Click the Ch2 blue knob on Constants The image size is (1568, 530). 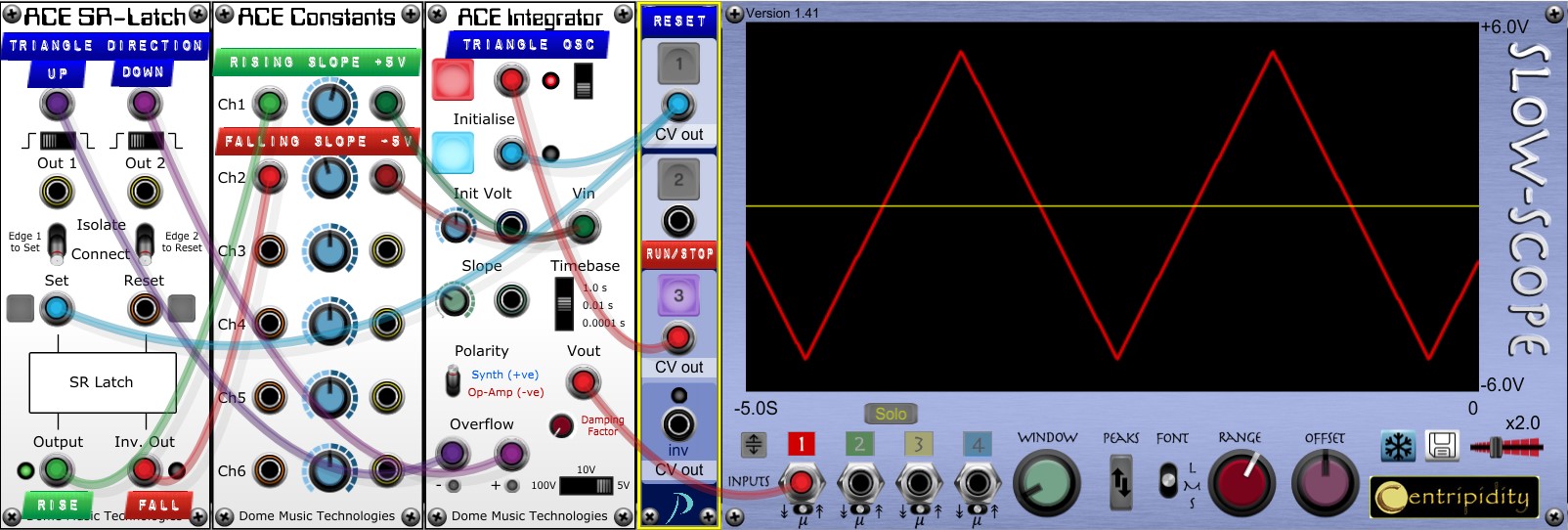329,177
